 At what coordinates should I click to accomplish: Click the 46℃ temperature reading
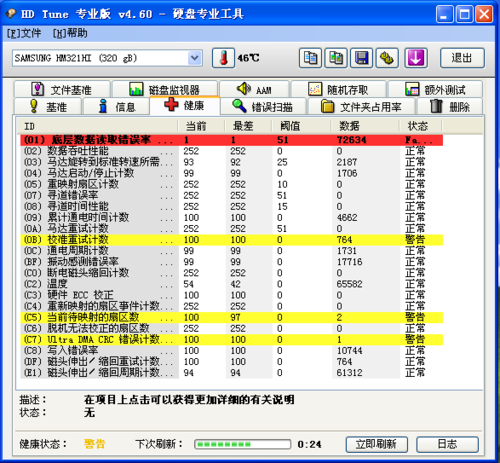click(248, 58)
